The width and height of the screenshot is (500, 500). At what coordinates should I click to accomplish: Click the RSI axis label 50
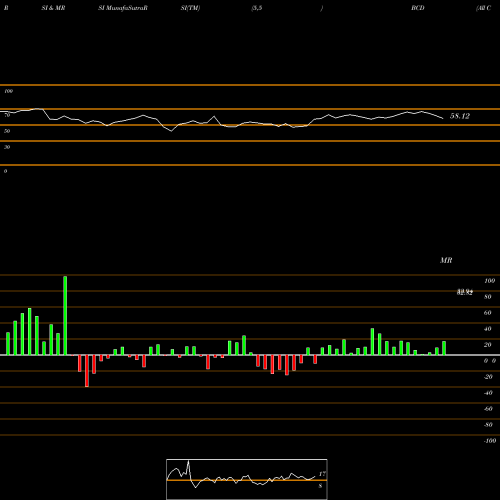point(7,131)
